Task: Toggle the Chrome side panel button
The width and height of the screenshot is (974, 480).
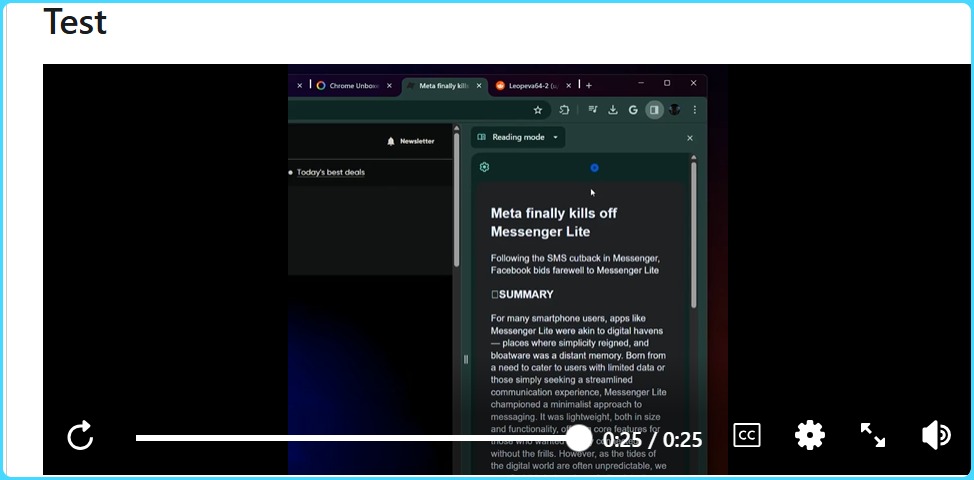Action: (654, 110)
